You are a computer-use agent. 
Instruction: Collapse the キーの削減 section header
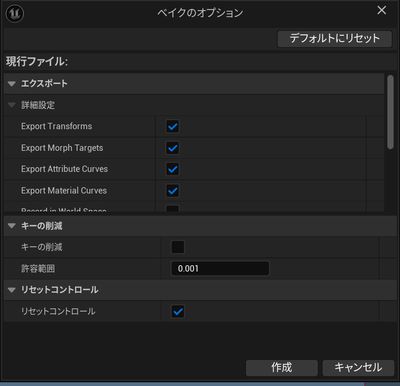[12, 226]
